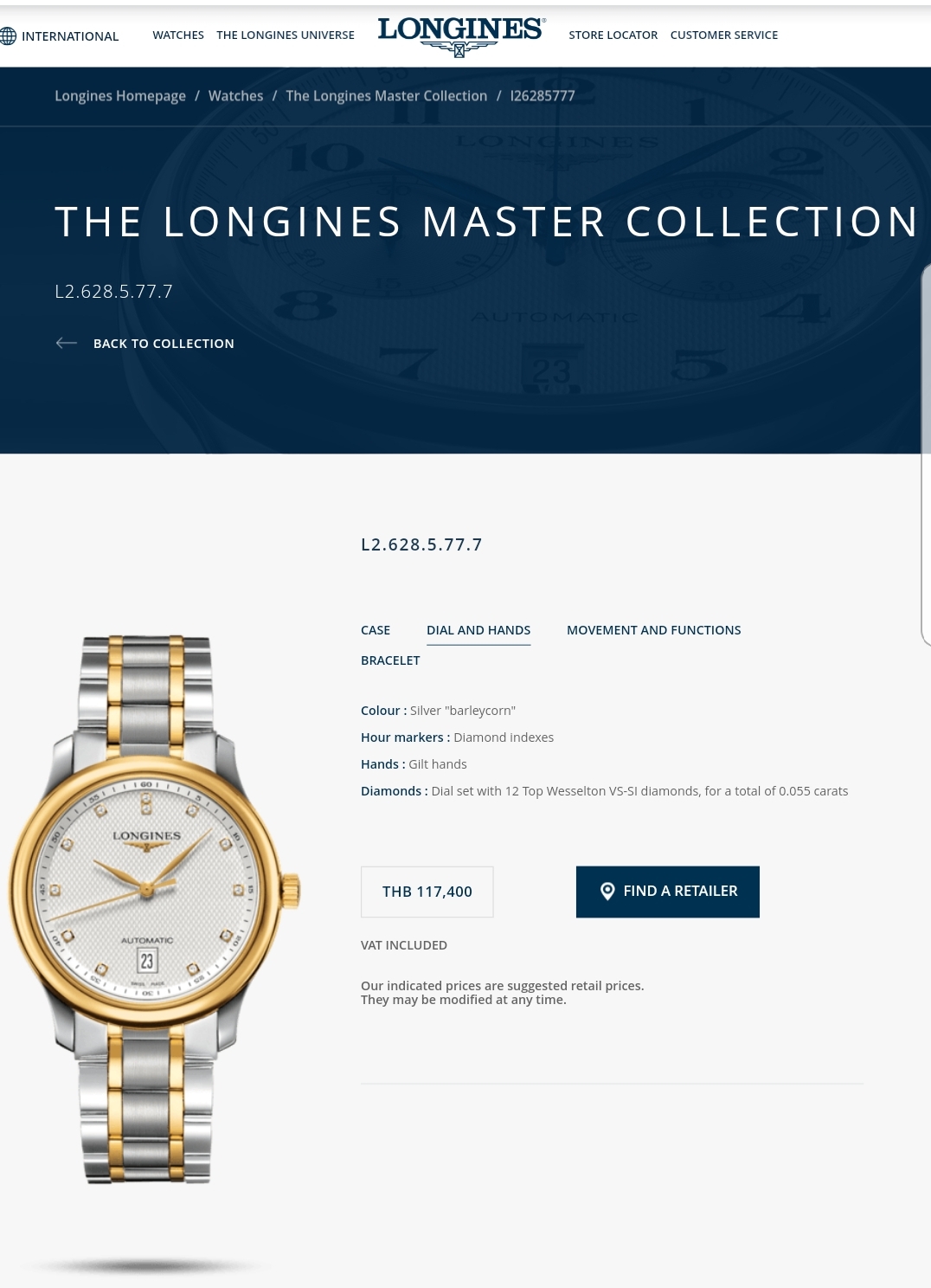Viewport: 931px width, 1288px height.
Task: Click the globe icon beside International
Action: 8,36
